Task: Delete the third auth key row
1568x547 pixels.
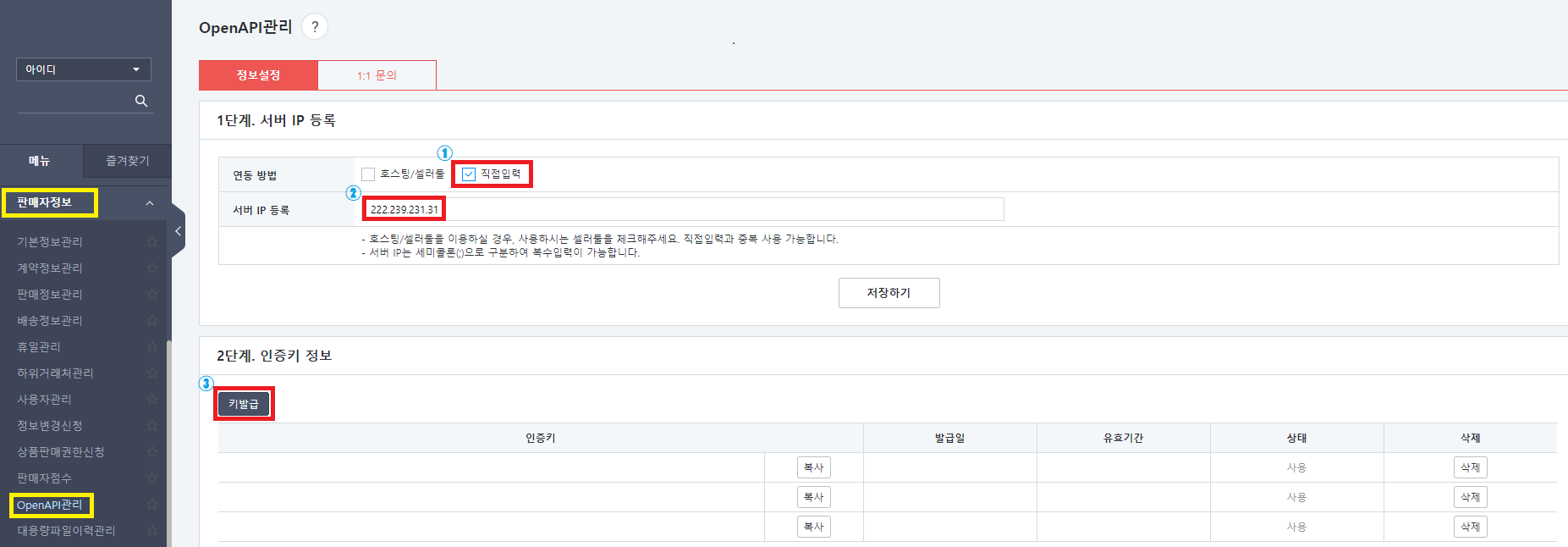Action: coord(1470,527)
